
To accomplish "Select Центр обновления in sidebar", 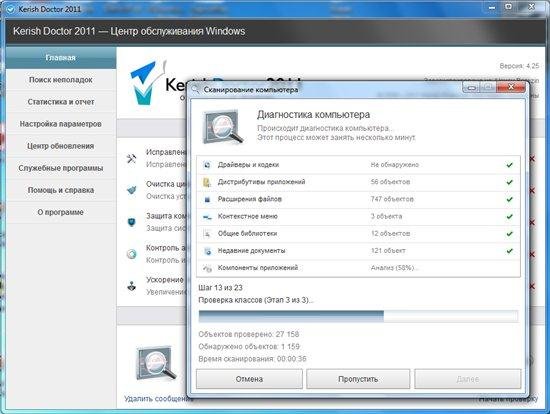I will coord(60,146).
